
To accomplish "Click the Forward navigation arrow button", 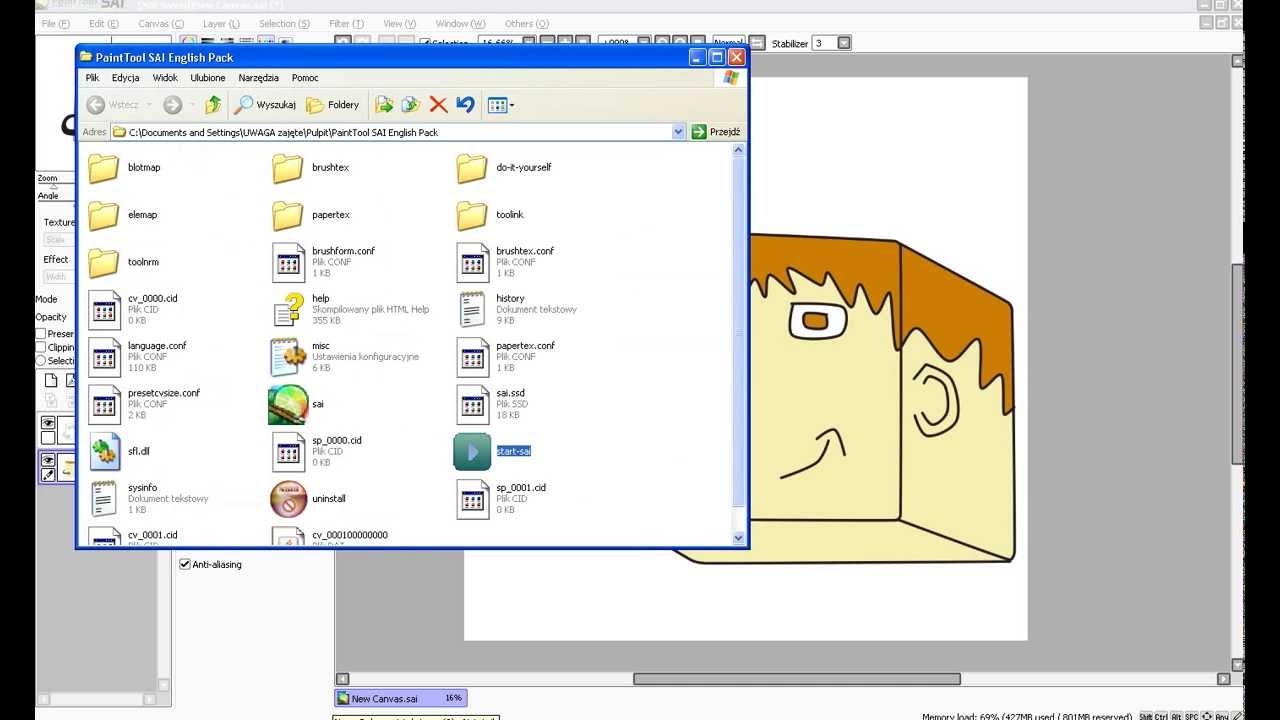I will (x=173, y=104).
